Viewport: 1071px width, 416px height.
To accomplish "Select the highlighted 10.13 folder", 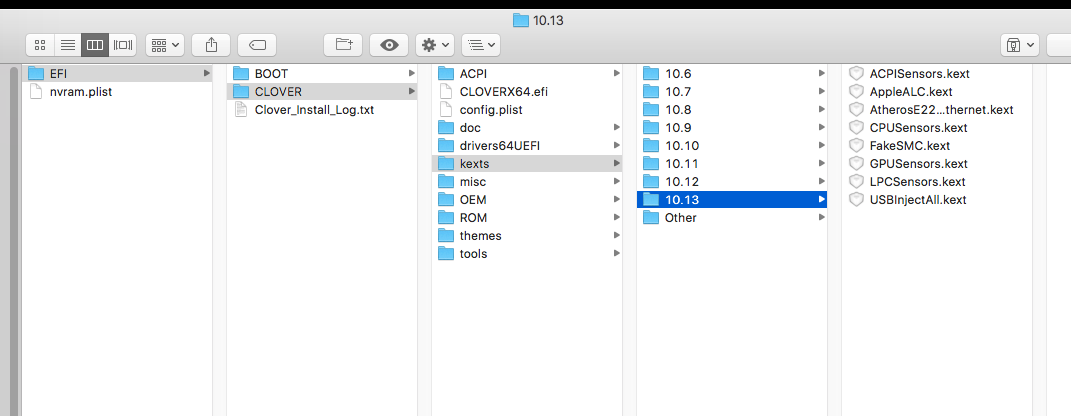I will coord(732,199).
